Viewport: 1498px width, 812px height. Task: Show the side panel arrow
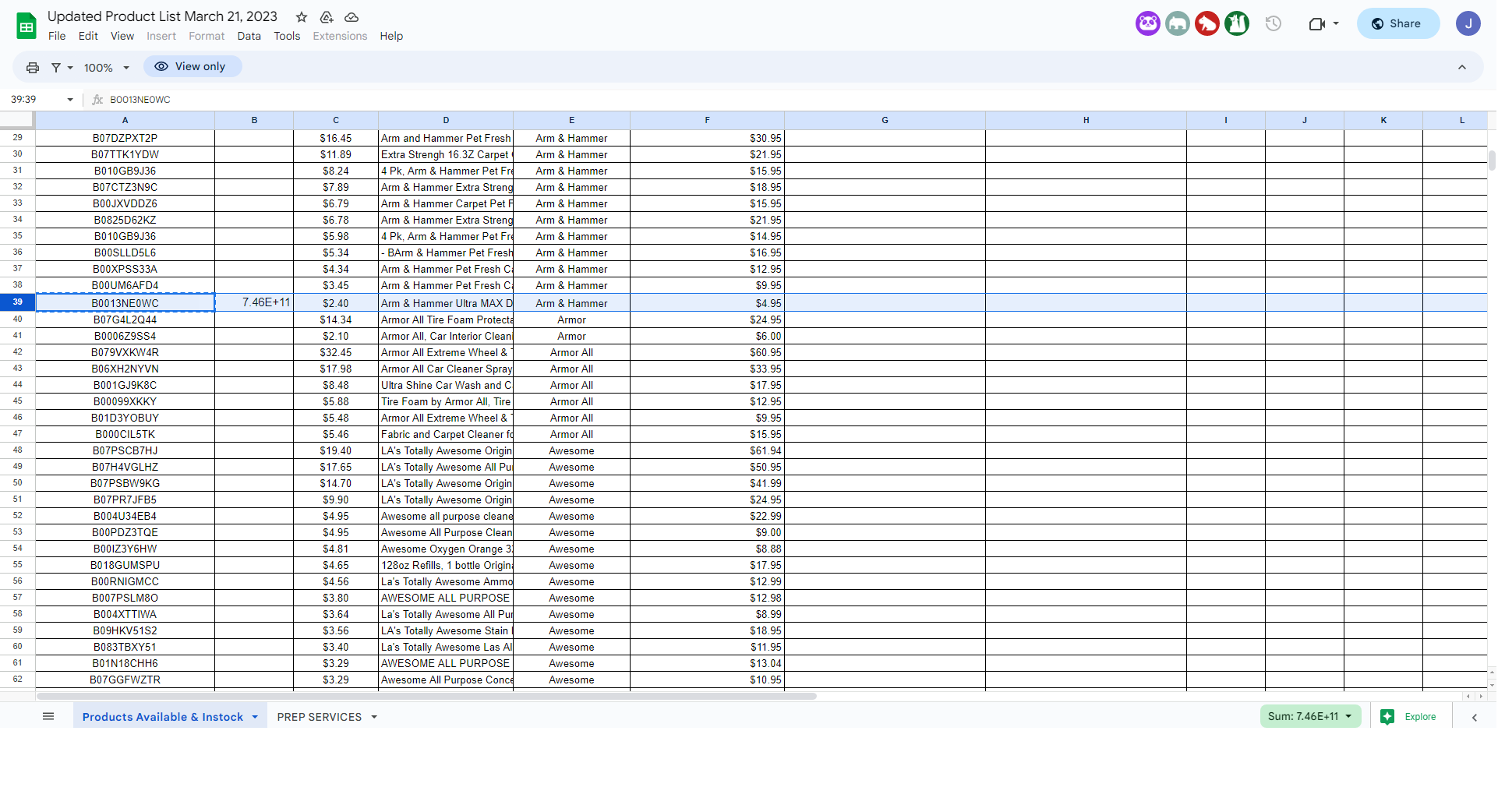[x=1475, y=718]
